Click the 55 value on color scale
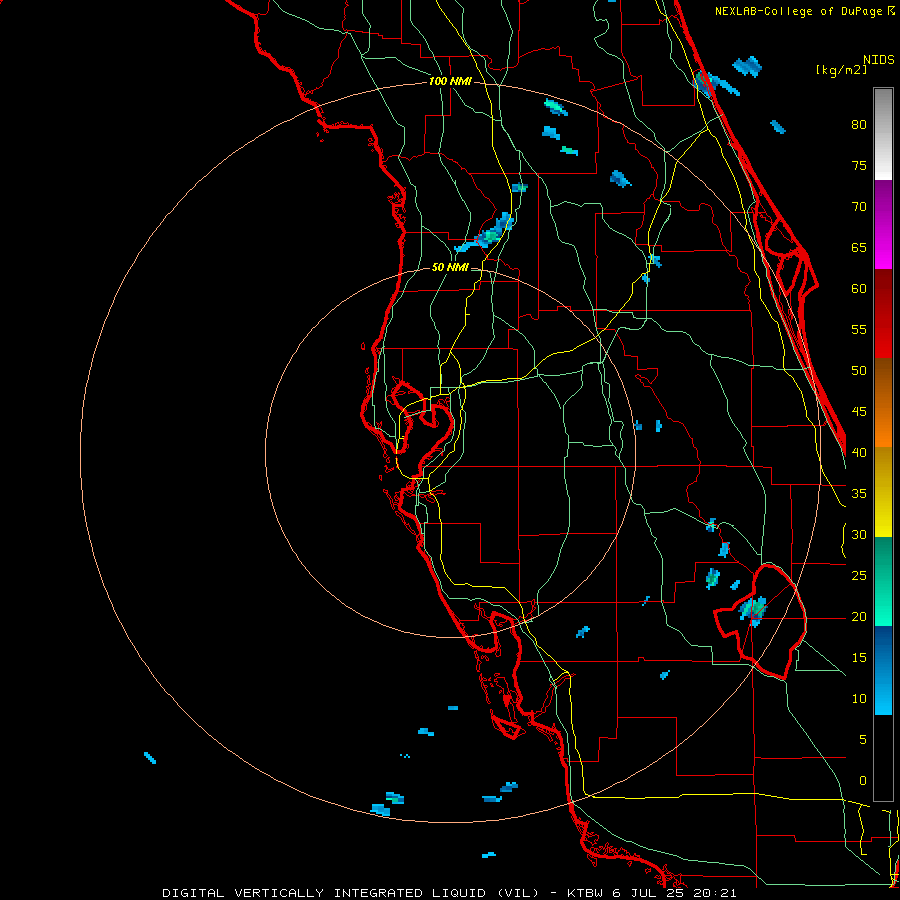 coord(859,330)
